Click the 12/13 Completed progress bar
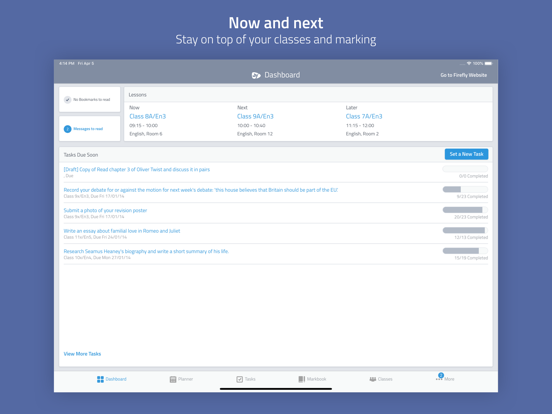The image size is (552, 414). (x=465, y=230)
